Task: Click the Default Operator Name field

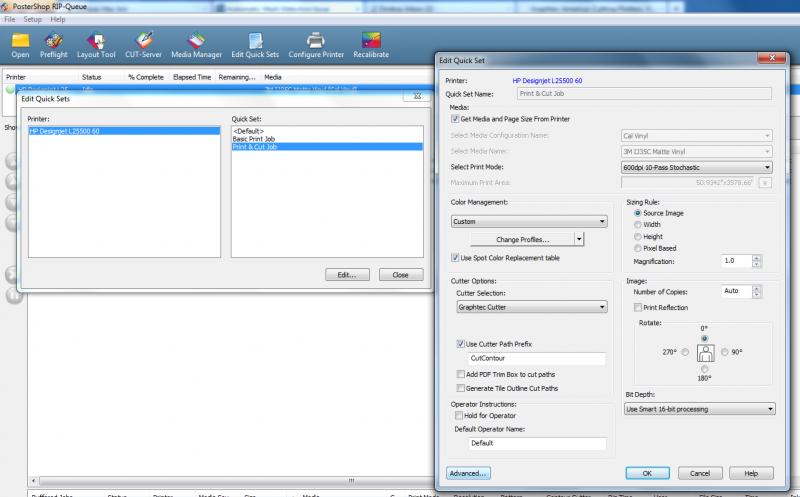Action: pos(537,443)
